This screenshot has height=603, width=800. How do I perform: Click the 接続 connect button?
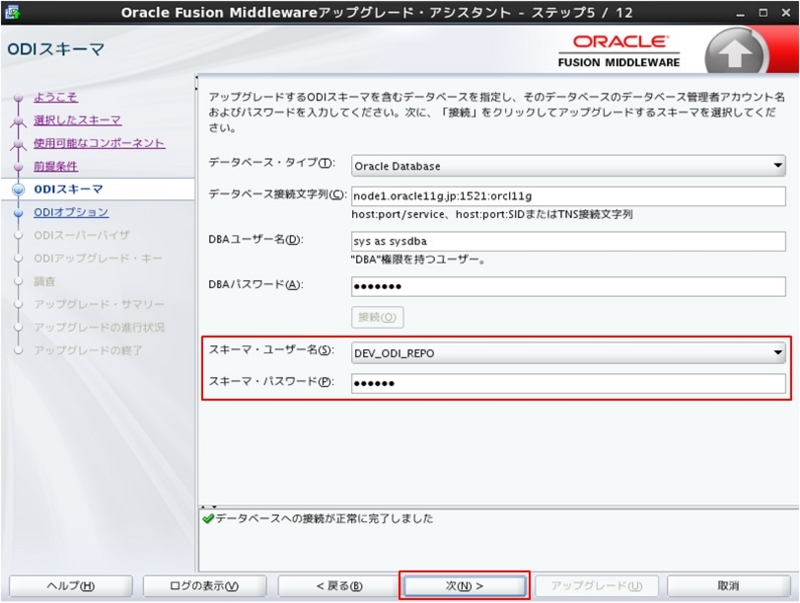tap(377, 317)
